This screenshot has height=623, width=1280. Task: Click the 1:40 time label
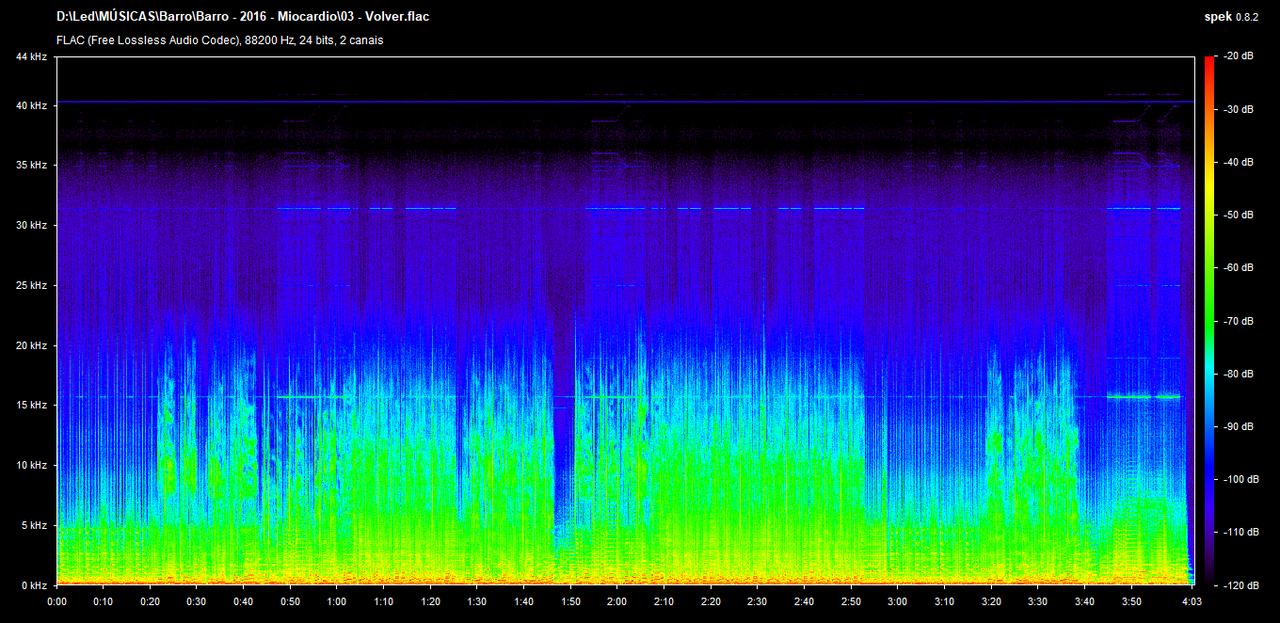524,602
